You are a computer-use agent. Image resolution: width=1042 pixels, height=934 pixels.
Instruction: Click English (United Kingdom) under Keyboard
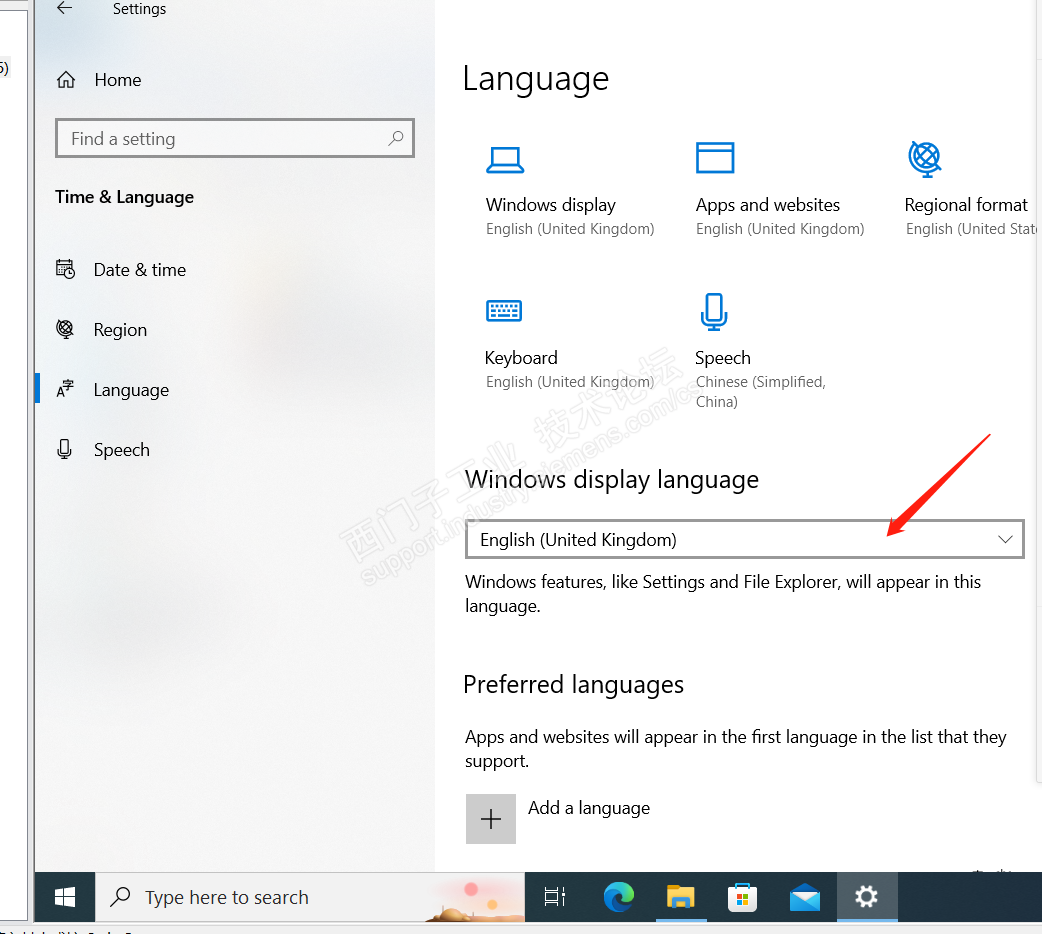pos(570,382)
